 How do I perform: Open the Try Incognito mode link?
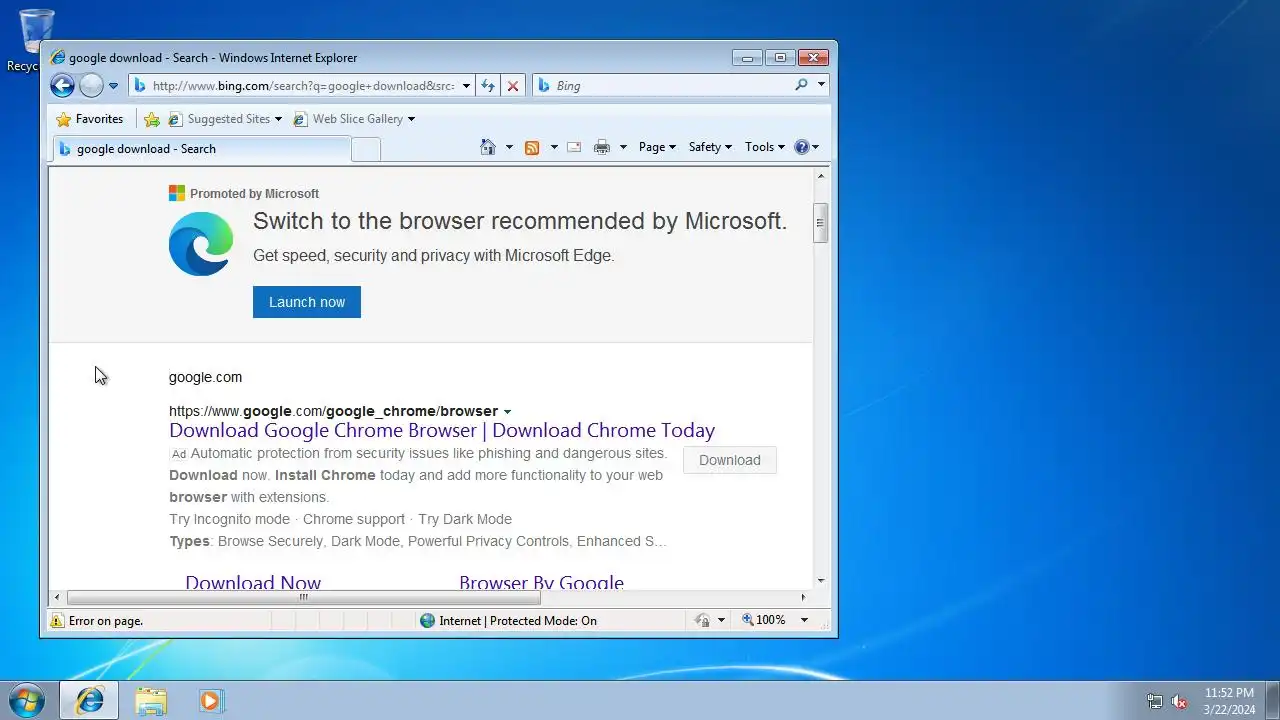point(229,519)
